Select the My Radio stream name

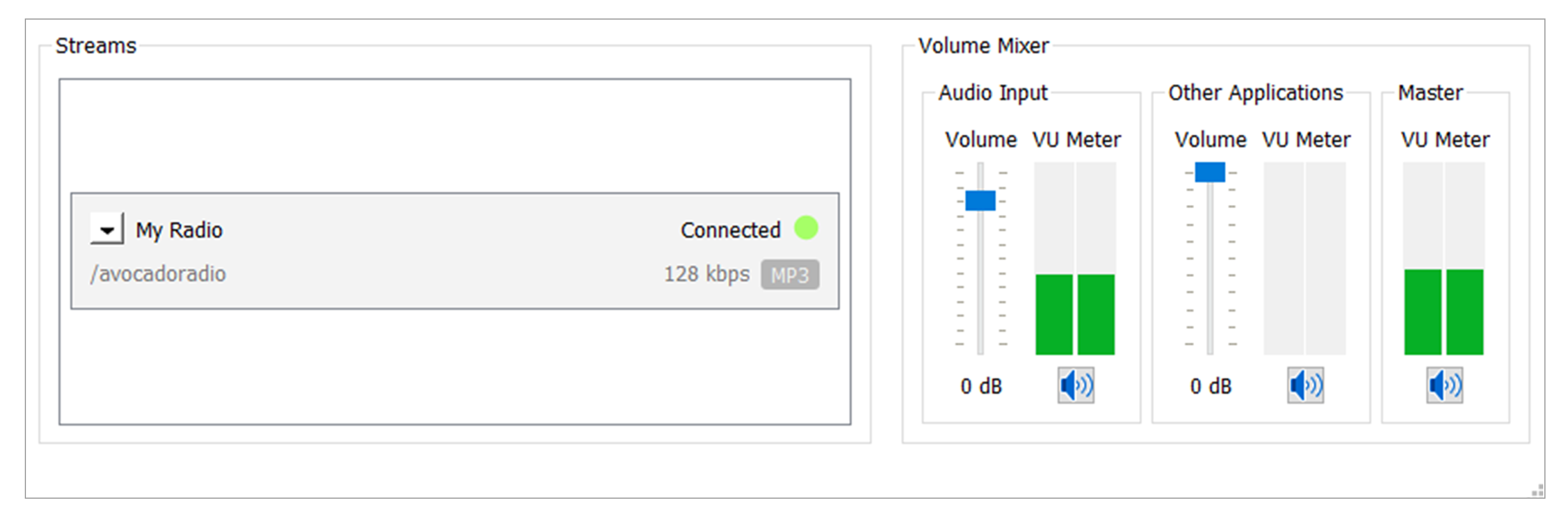click(179, 230)
